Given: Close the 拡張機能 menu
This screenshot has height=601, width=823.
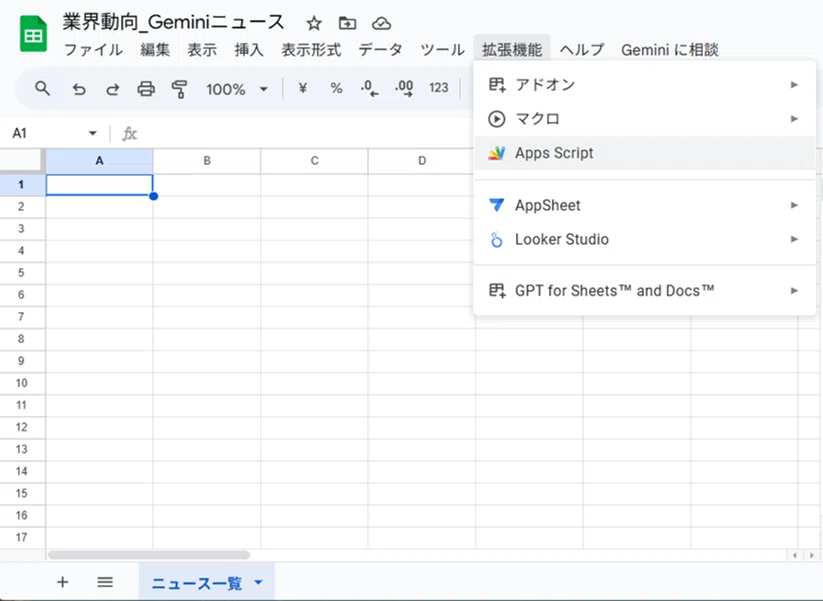Looking at the screenshot, I should click(x=512, y=50).
